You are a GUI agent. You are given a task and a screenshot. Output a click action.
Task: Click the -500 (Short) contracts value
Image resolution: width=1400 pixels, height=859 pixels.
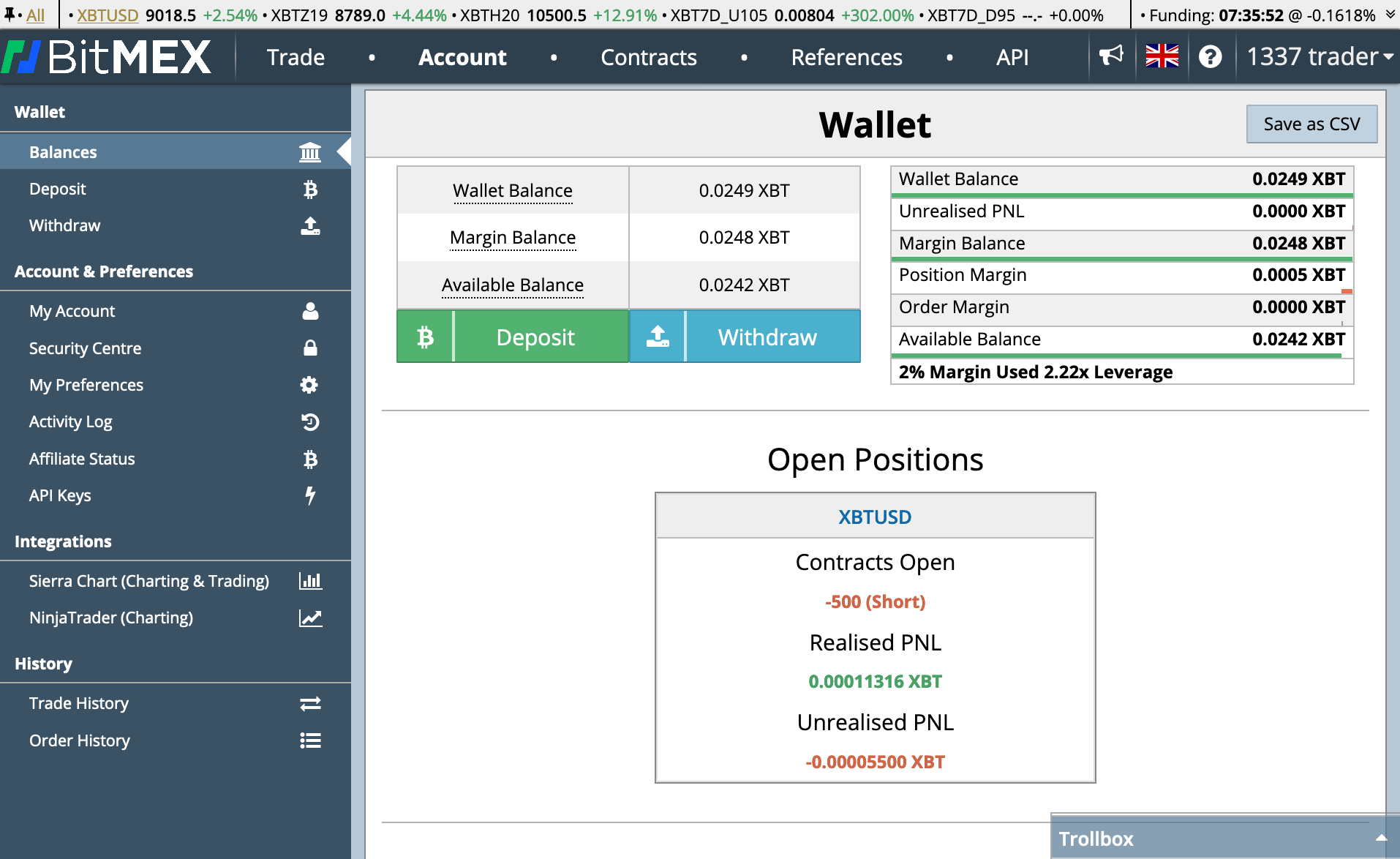click(x=875, y=602)
